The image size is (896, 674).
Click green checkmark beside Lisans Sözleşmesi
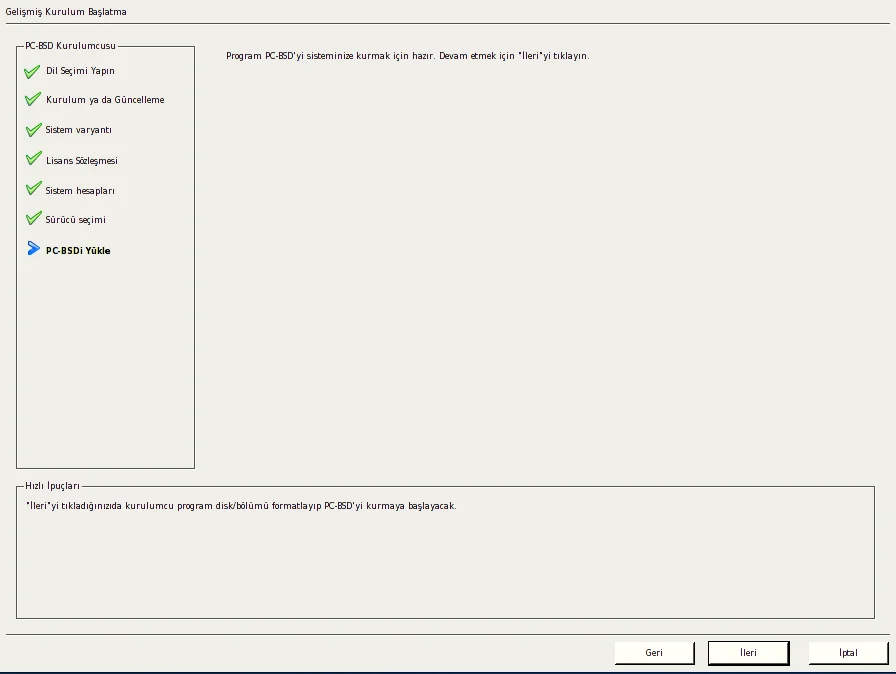coord(33,158)
